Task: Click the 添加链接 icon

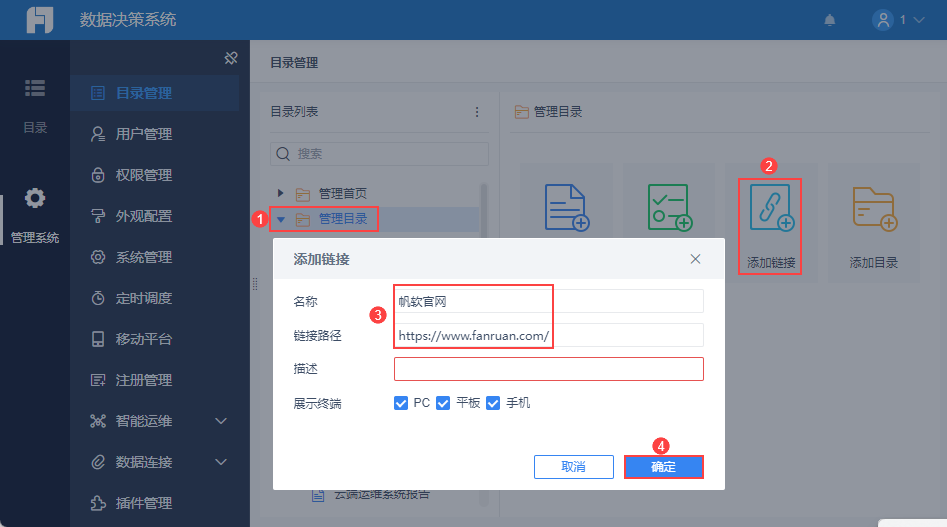Action: click(771, 207)
